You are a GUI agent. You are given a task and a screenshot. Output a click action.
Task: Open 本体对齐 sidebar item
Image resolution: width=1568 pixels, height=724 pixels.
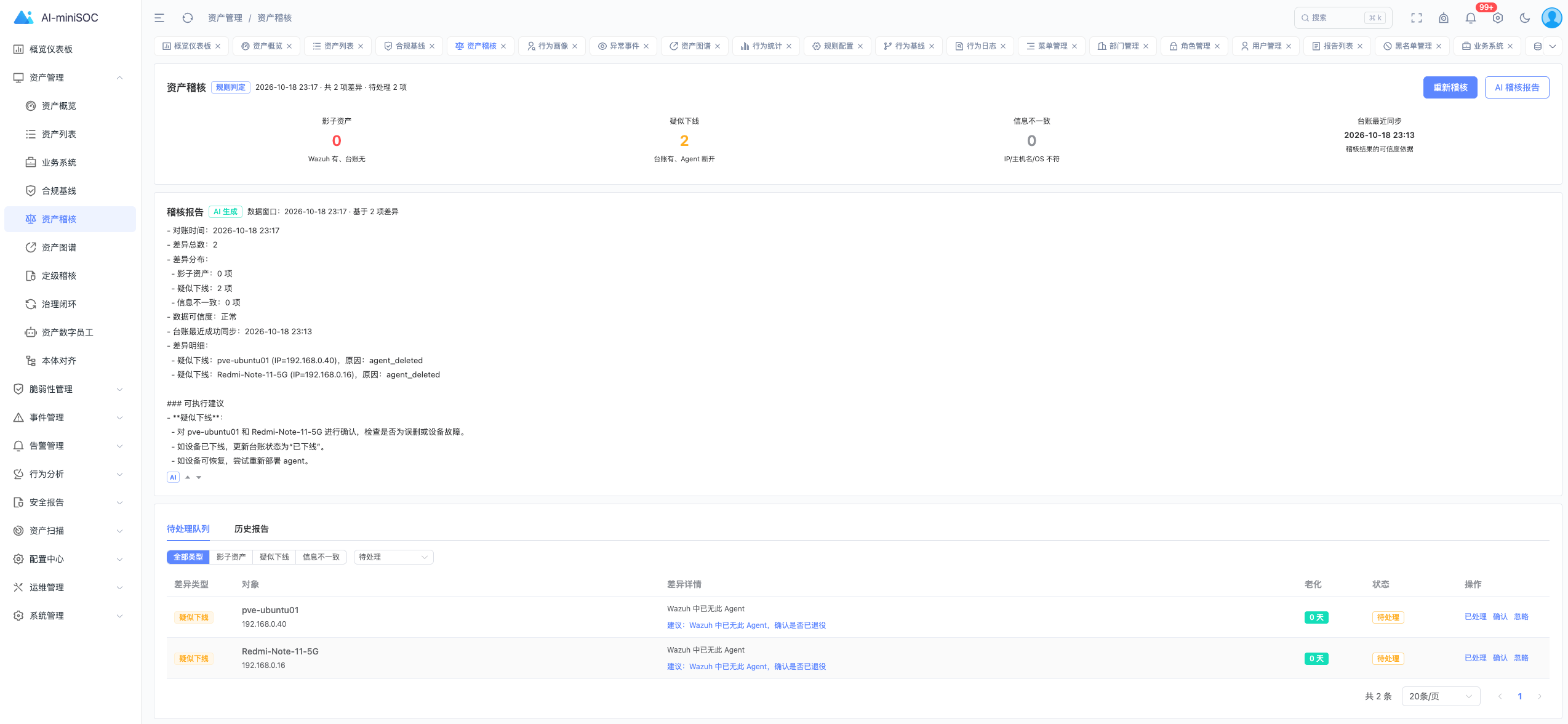[70, 361]
